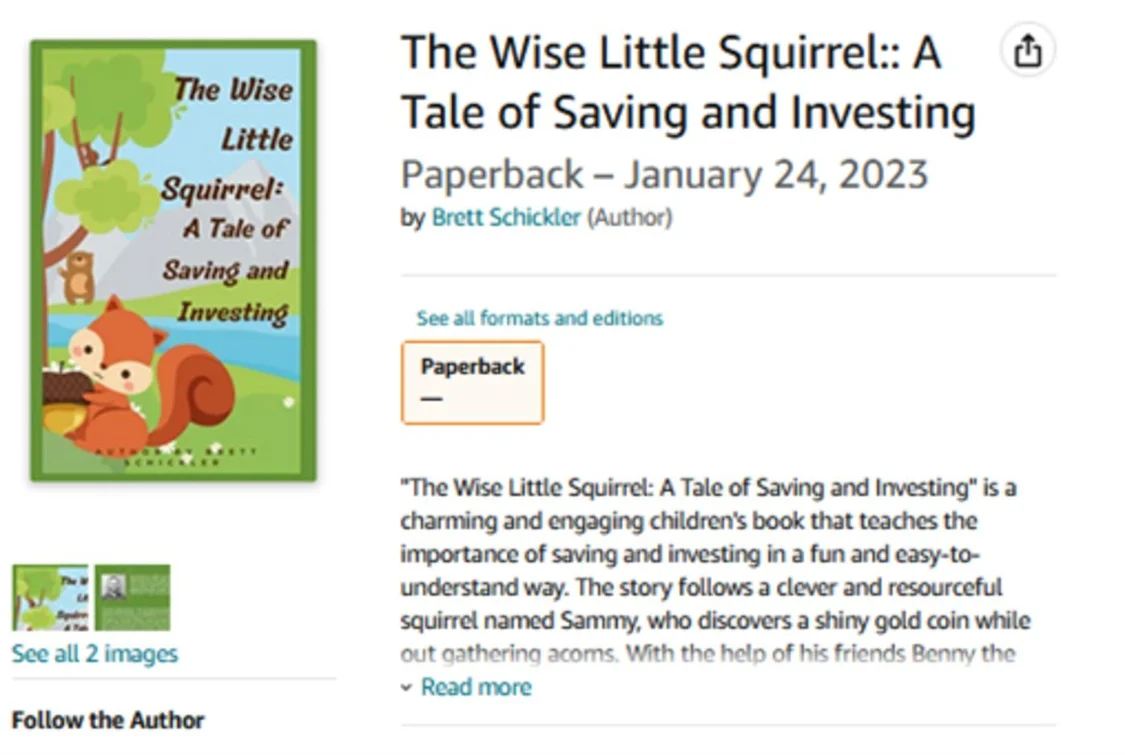Choose the Paperback format box
This screenshot has height=755, width=1125.
(472, 383)
